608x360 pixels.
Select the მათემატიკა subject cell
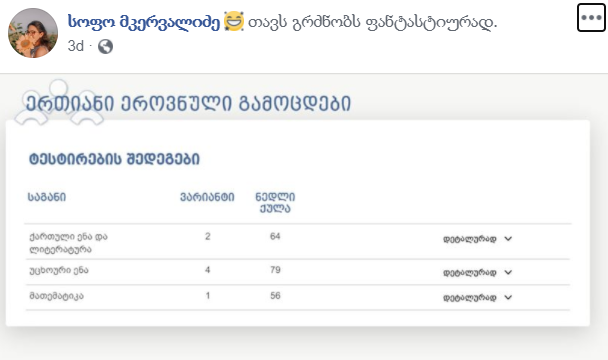(57, 296)
